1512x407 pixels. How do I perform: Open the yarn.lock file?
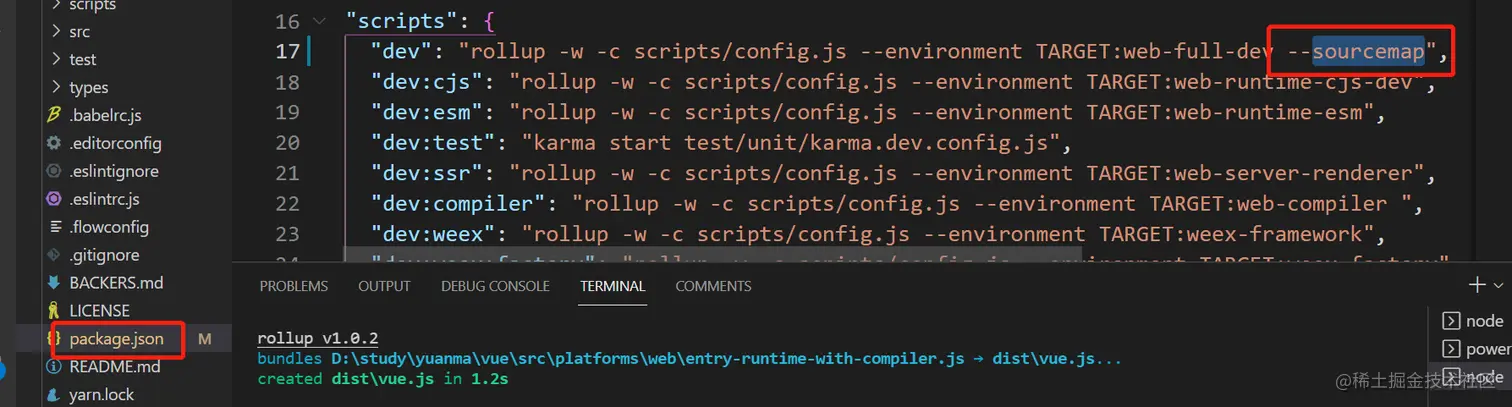(x=101, y=394)
